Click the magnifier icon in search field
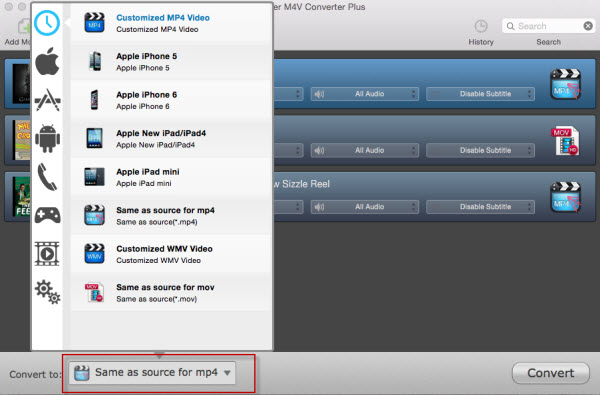This screenshot has width=600, height=395. point(510,26)
